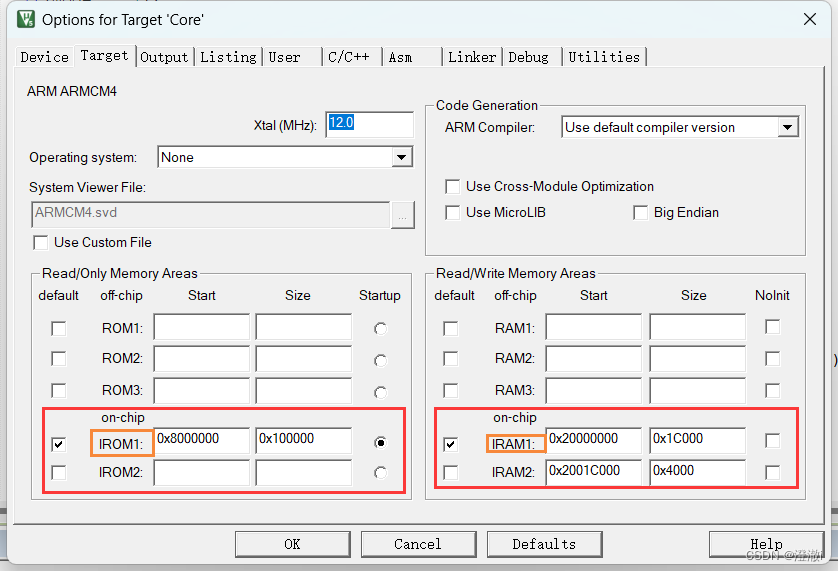Check the ROM2 default checkbox

pyautogui.click(x=59, y=358)
